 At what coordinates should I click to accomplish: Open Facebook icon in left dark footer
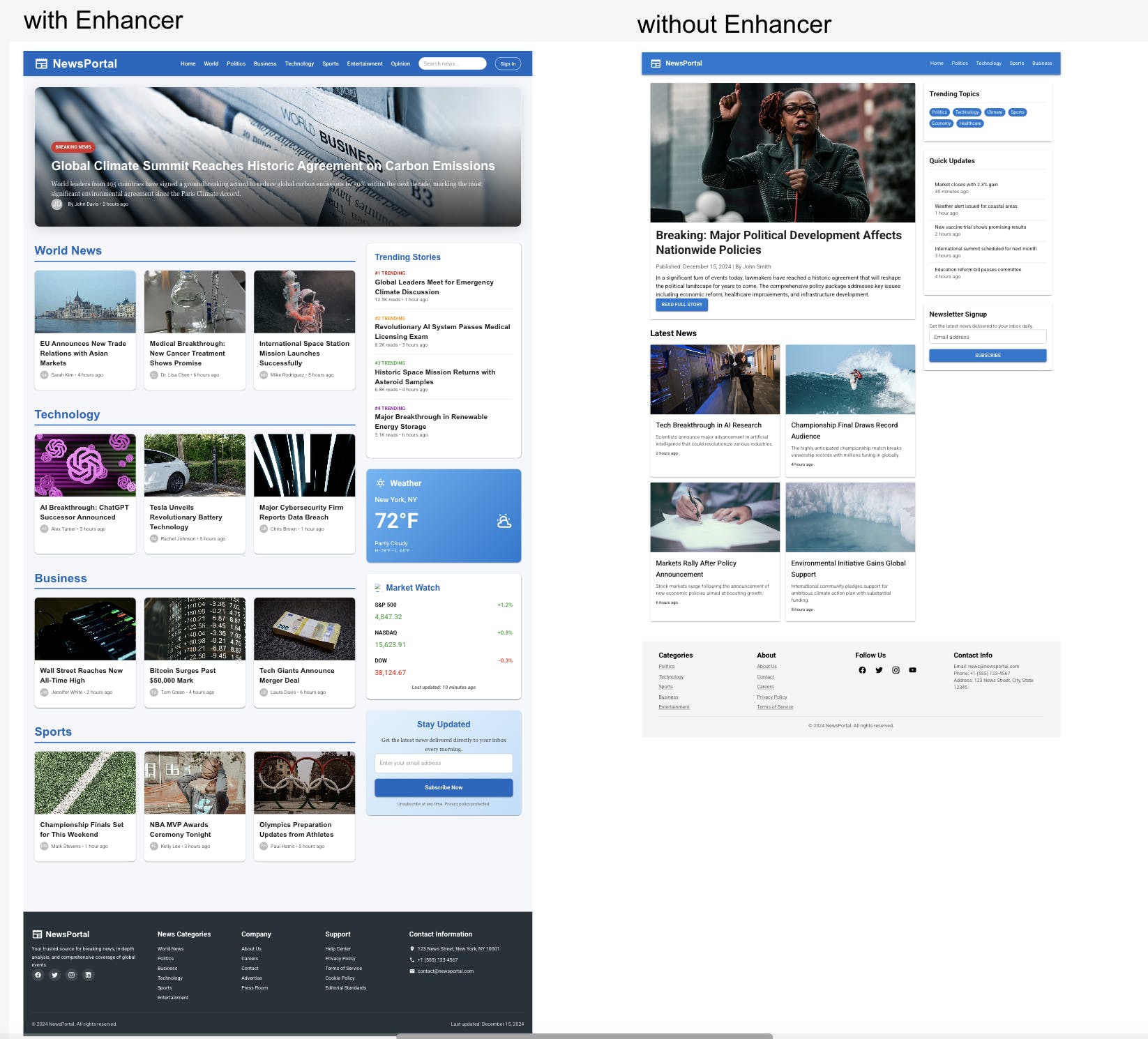click(x=38, y=975)
